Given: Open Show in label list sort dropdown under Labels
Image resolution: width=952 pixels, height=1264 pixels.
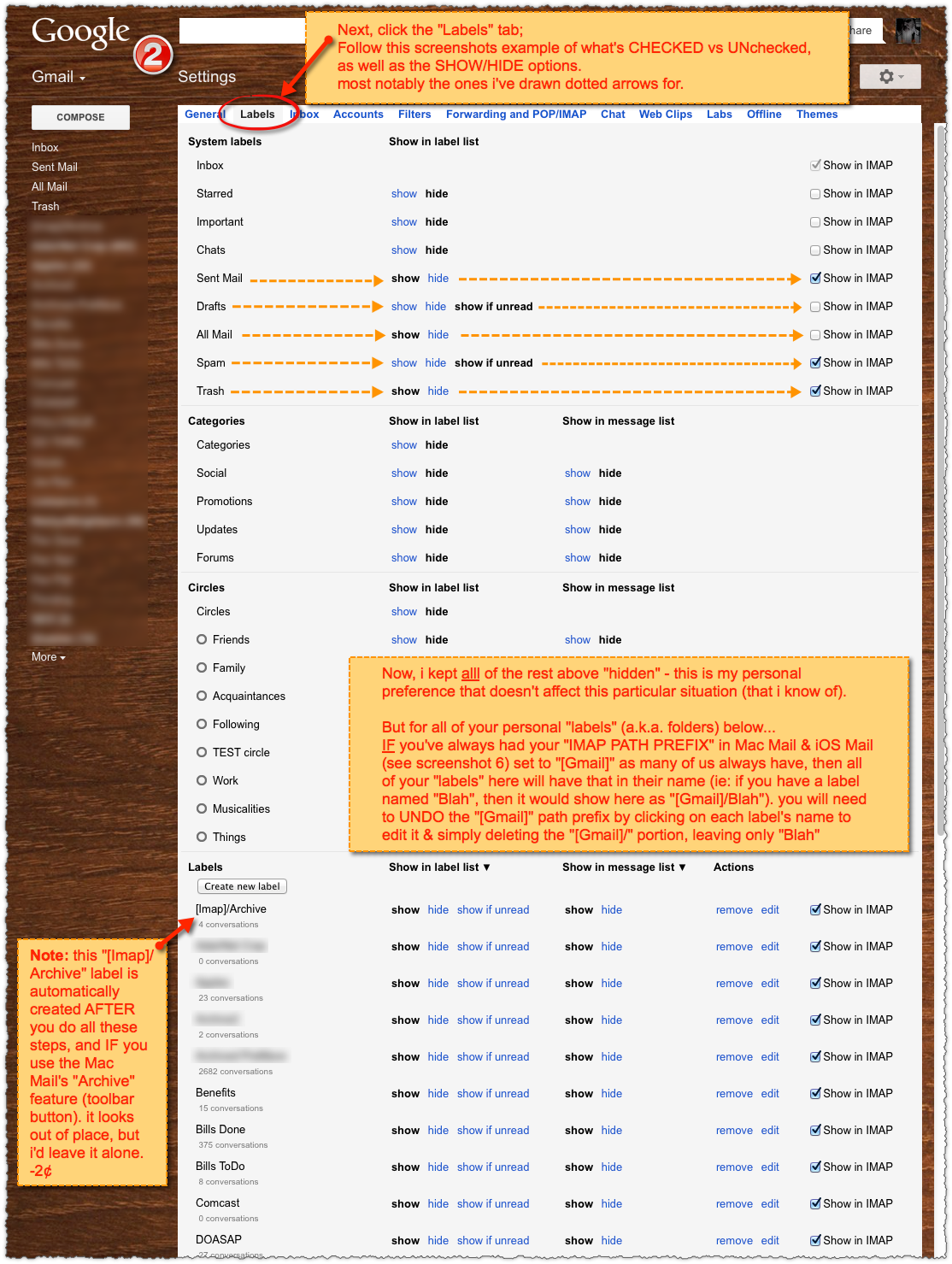Looking at the screenshot, I should (x=439, y=867).
